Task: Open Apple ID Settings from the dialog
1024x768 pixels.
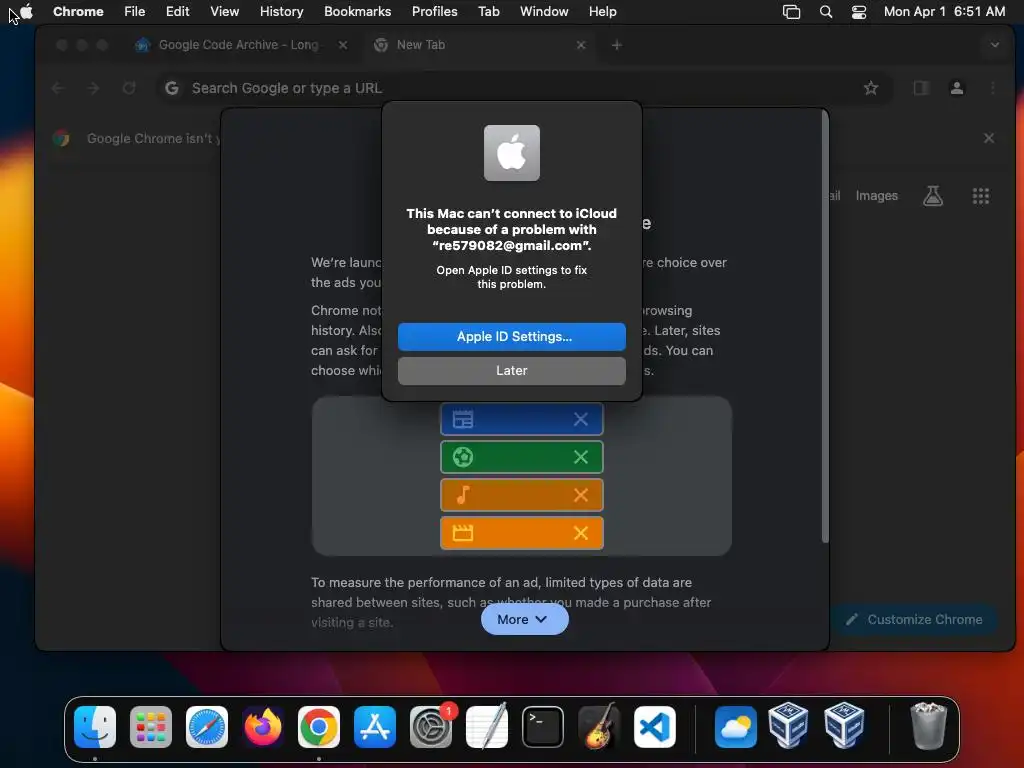Action: (511, 336)
